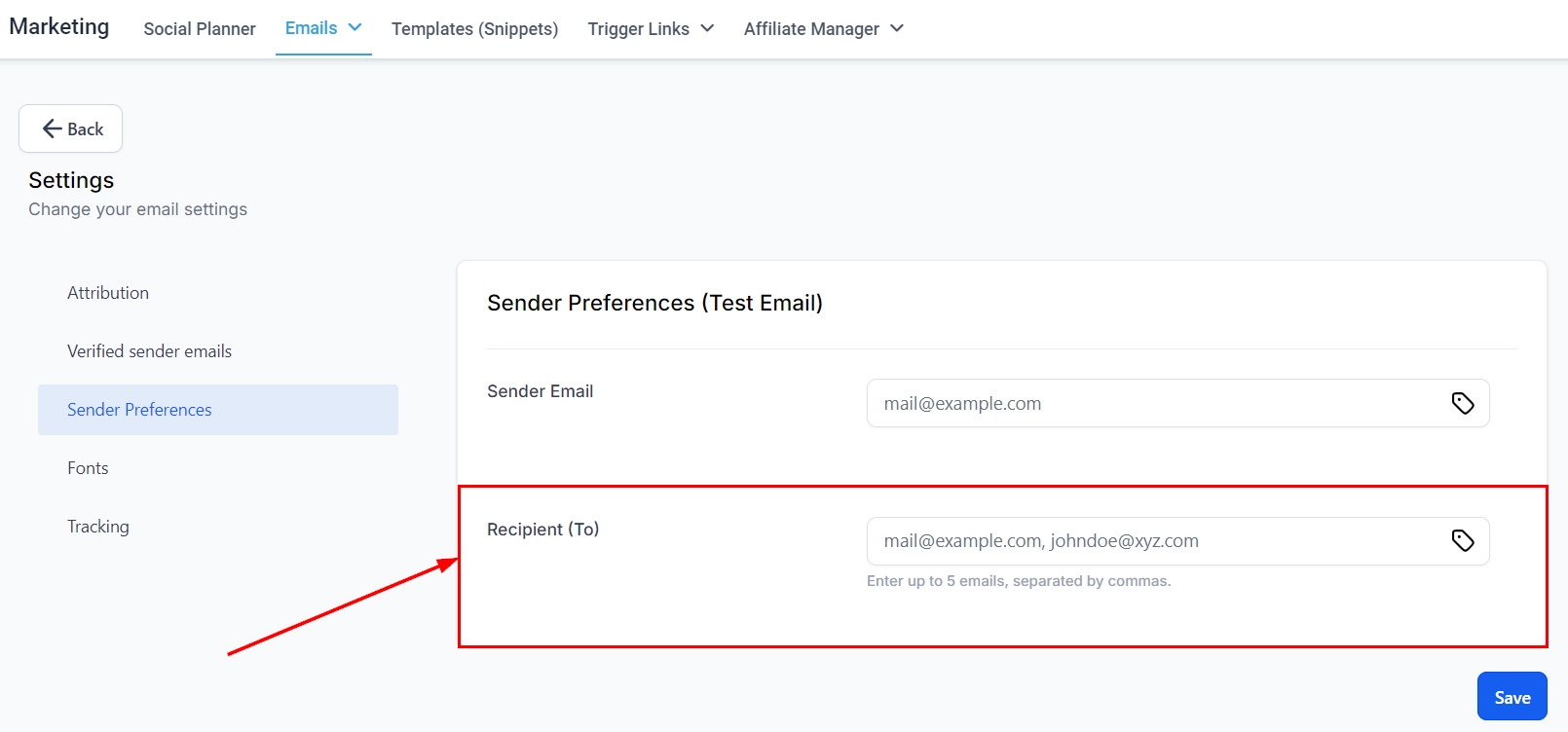This screenshot has width=1568, height=732.
Task: Open the Tracking settings section
Action: point(98,527)
